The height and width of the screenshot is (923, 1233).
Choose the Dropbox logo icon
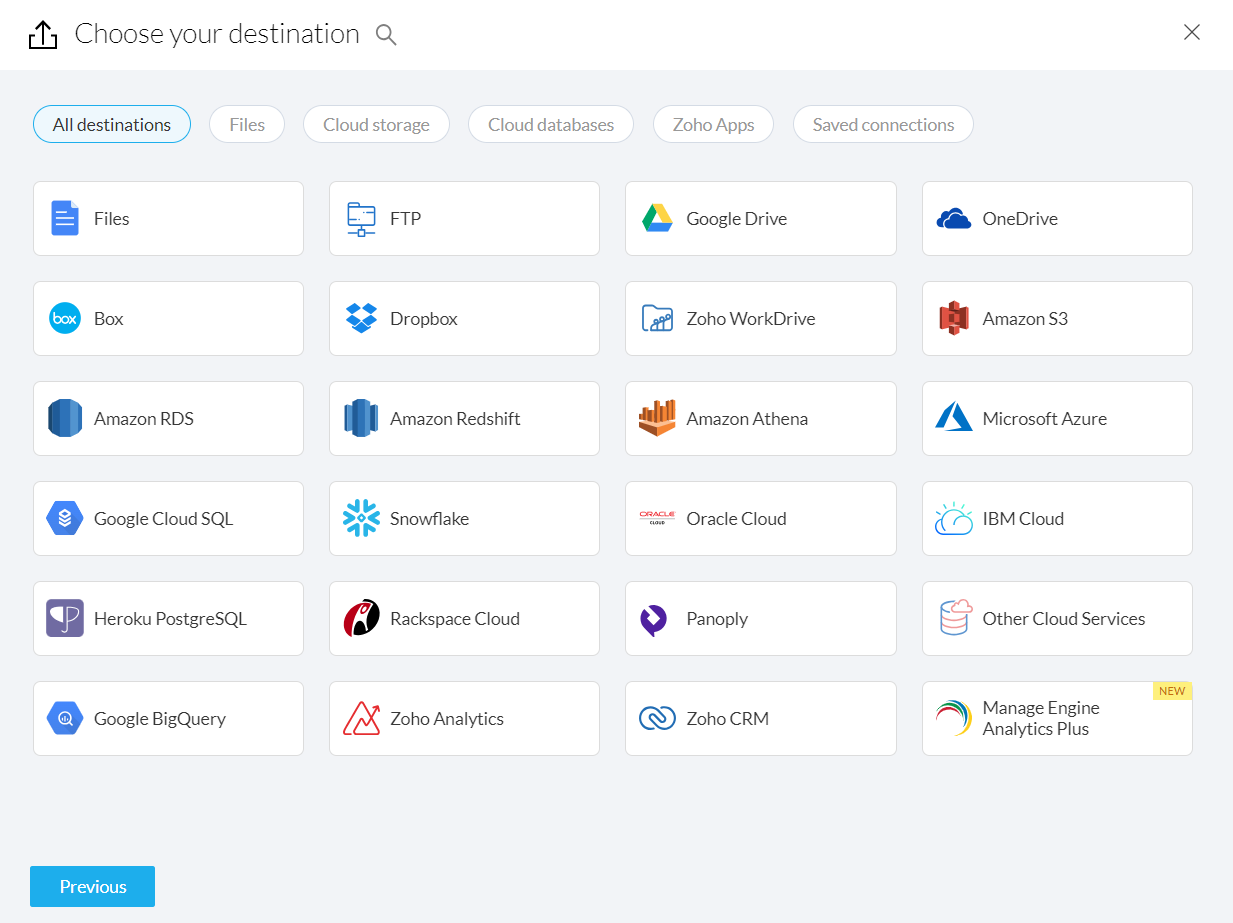(361, 318)
